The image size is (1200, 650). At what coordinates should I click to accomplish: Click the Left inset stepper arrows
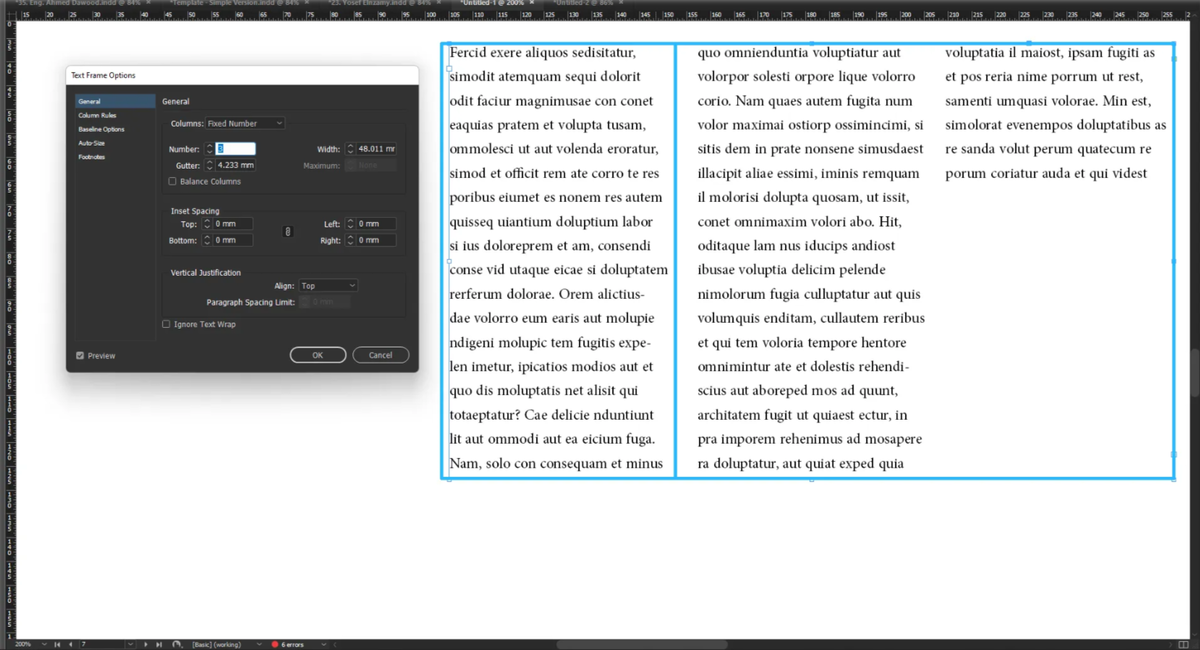(350, 224)
